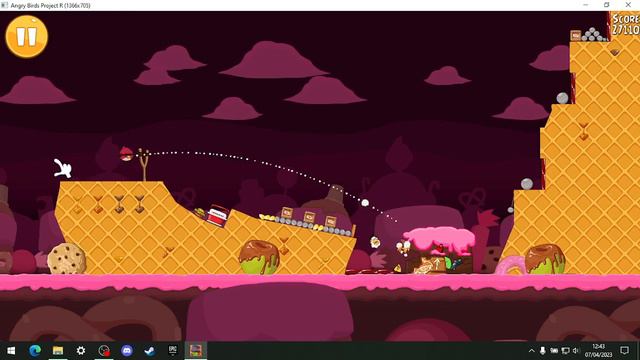Open File Explorer from taskbar
Image resolution: width=640 pixels, height=360 pixels.
tap(58, 351)
